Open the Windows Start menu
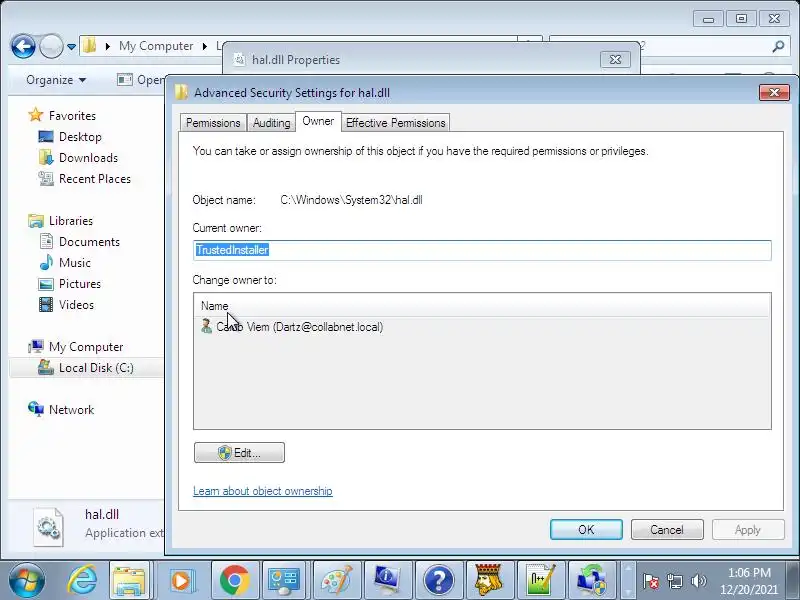 26,580
